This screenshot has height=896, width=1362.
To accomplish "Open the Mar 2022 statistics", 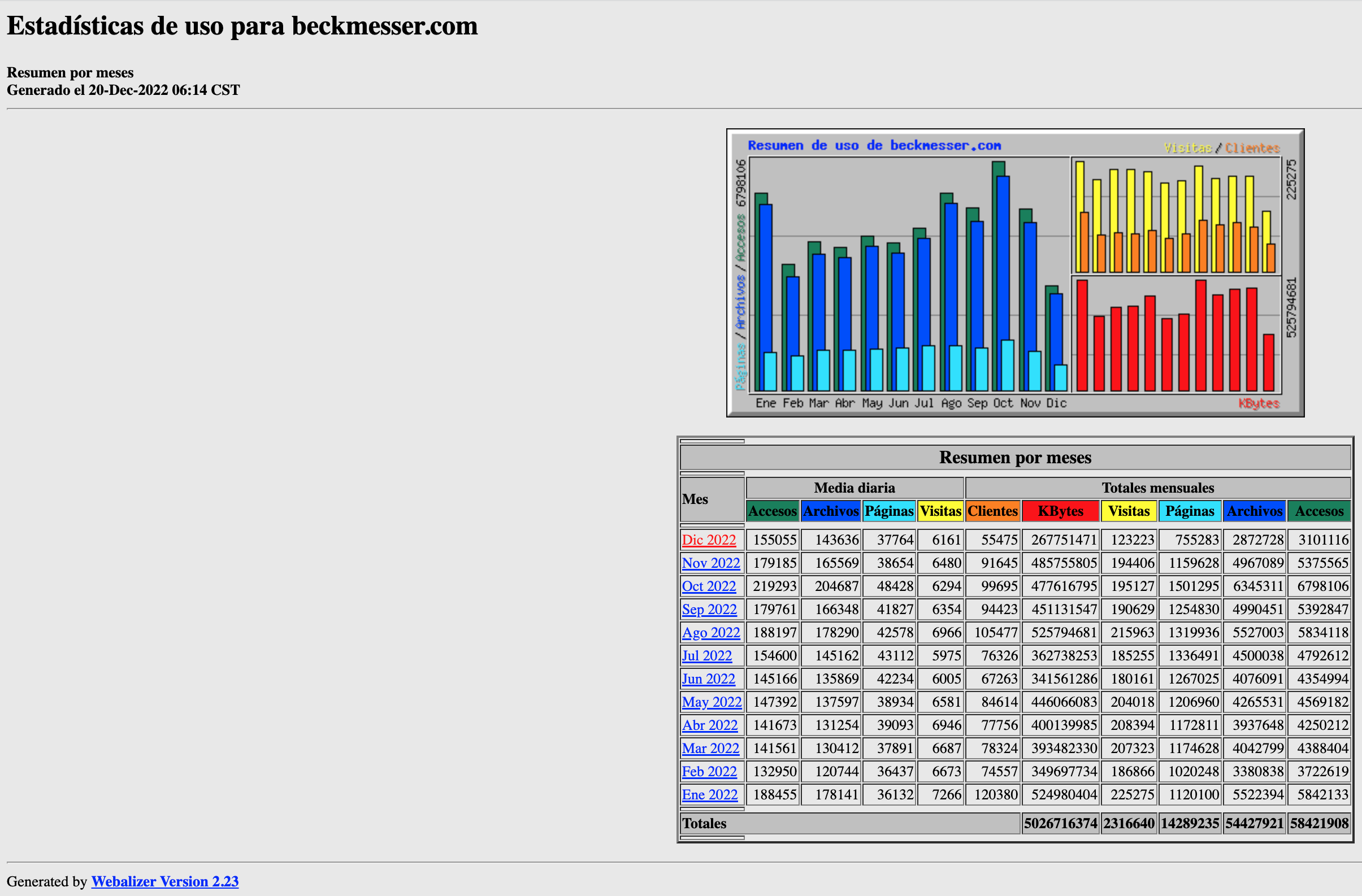I will tap(710, 748).
